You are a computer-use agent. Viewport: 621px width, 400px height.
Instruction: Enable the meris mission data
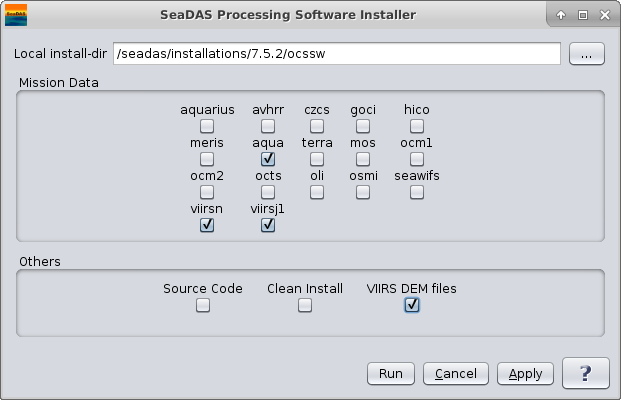tap(207, 159)
